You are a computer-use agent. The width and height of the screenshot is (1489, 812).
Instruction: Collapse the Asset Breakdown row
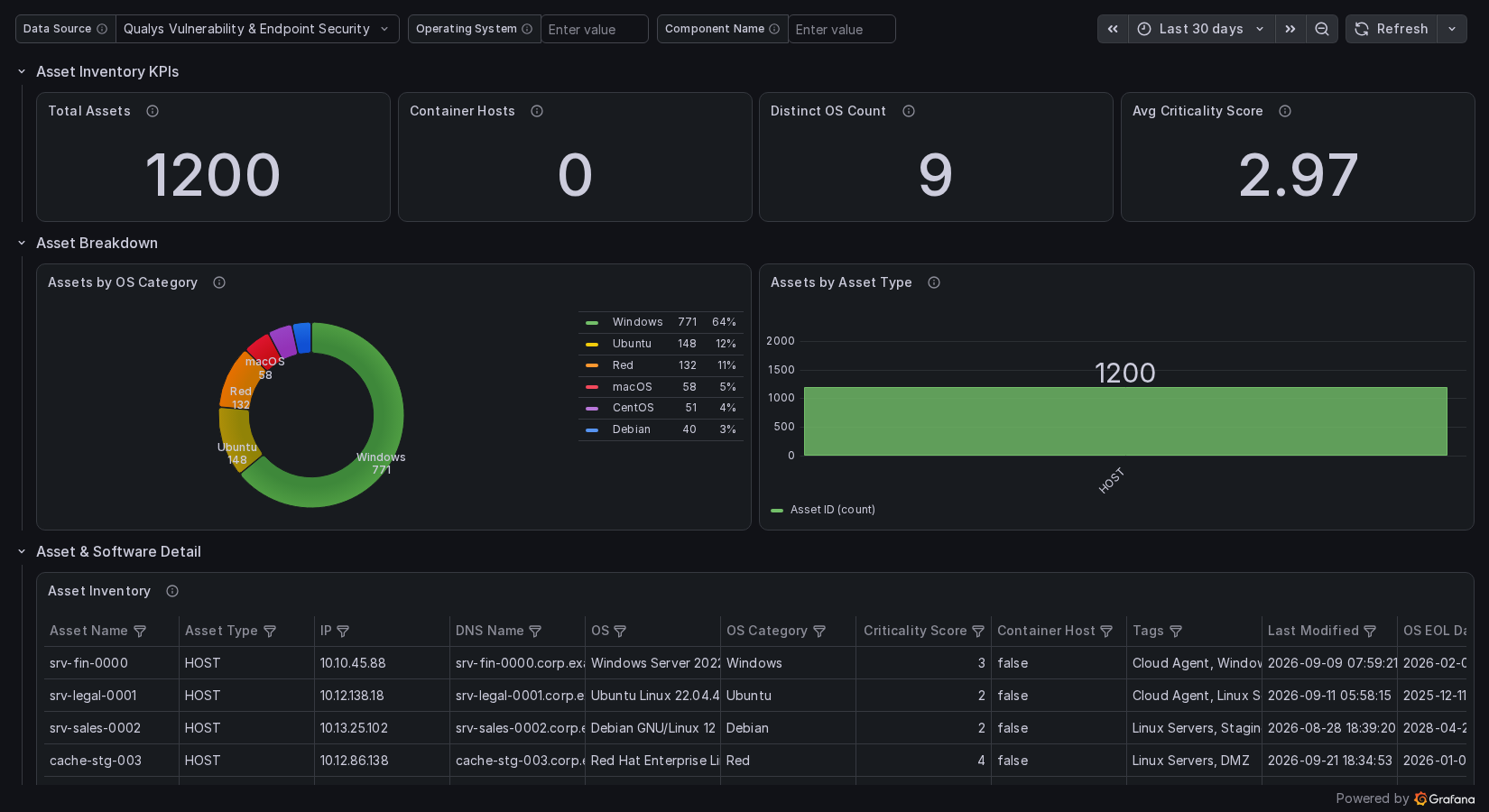22,243
